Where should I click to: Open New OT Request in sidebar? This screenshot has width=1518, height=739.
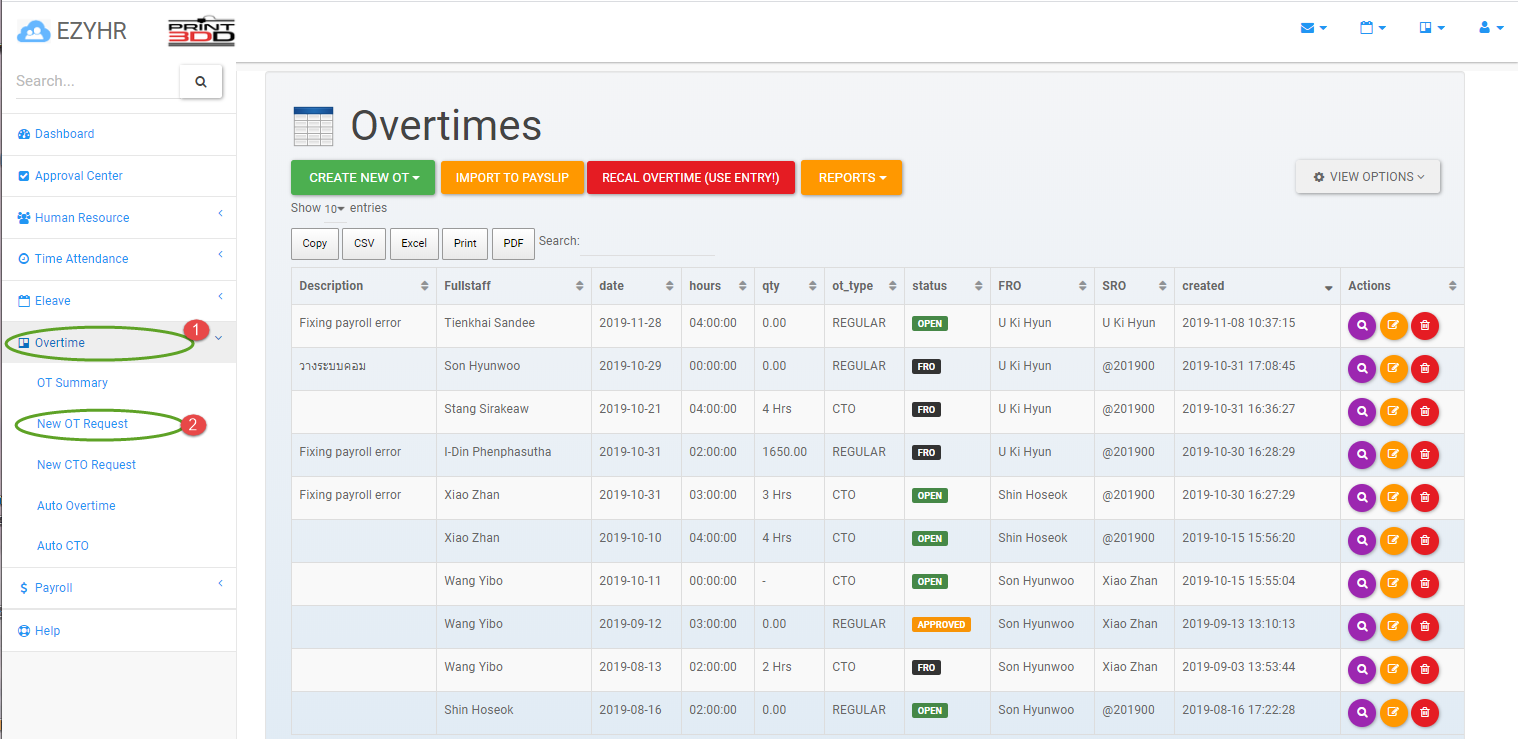82,424
